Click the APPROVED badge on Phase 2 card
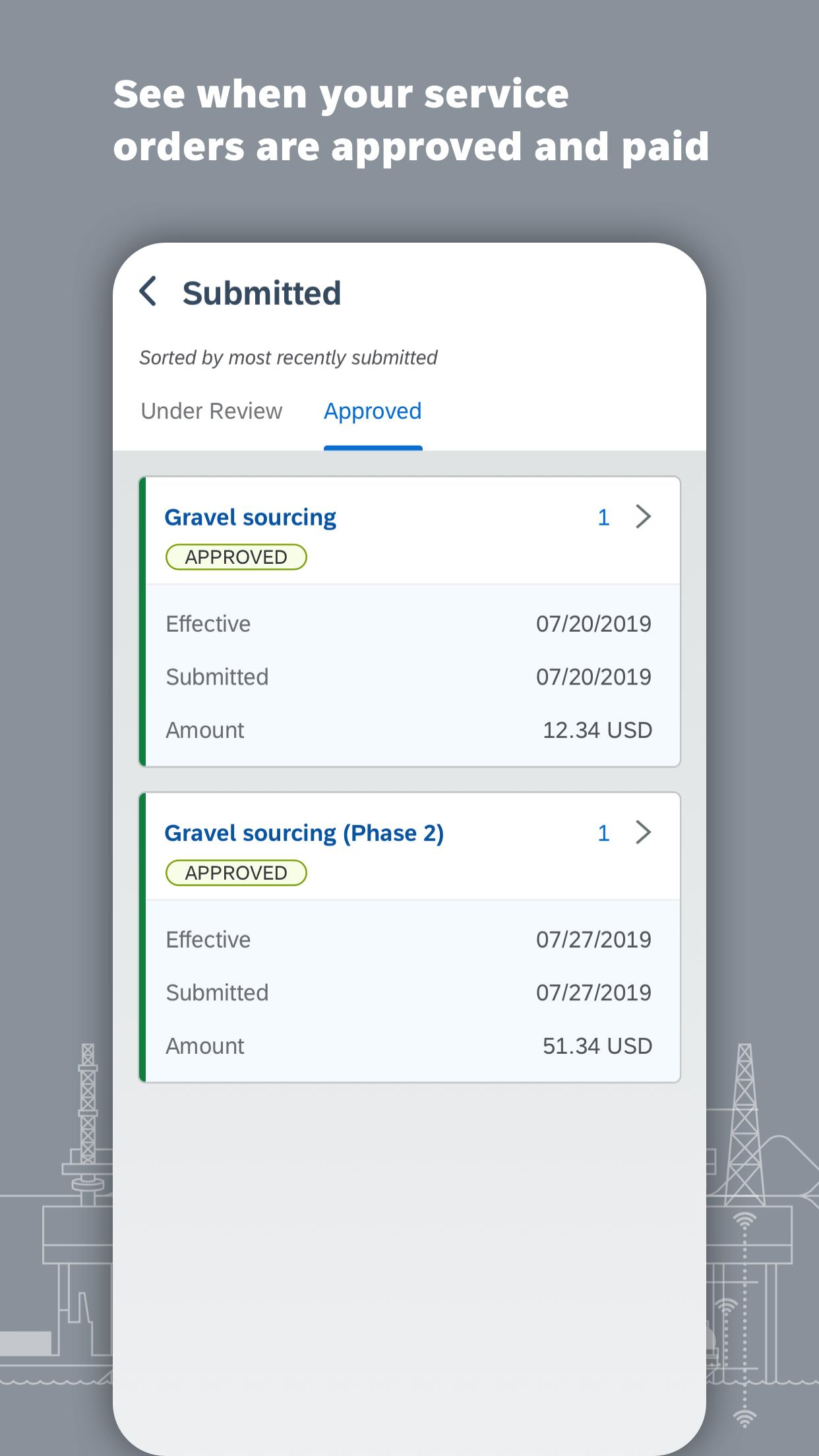Screen dimensions: 819x1456 tap(236, 873)
